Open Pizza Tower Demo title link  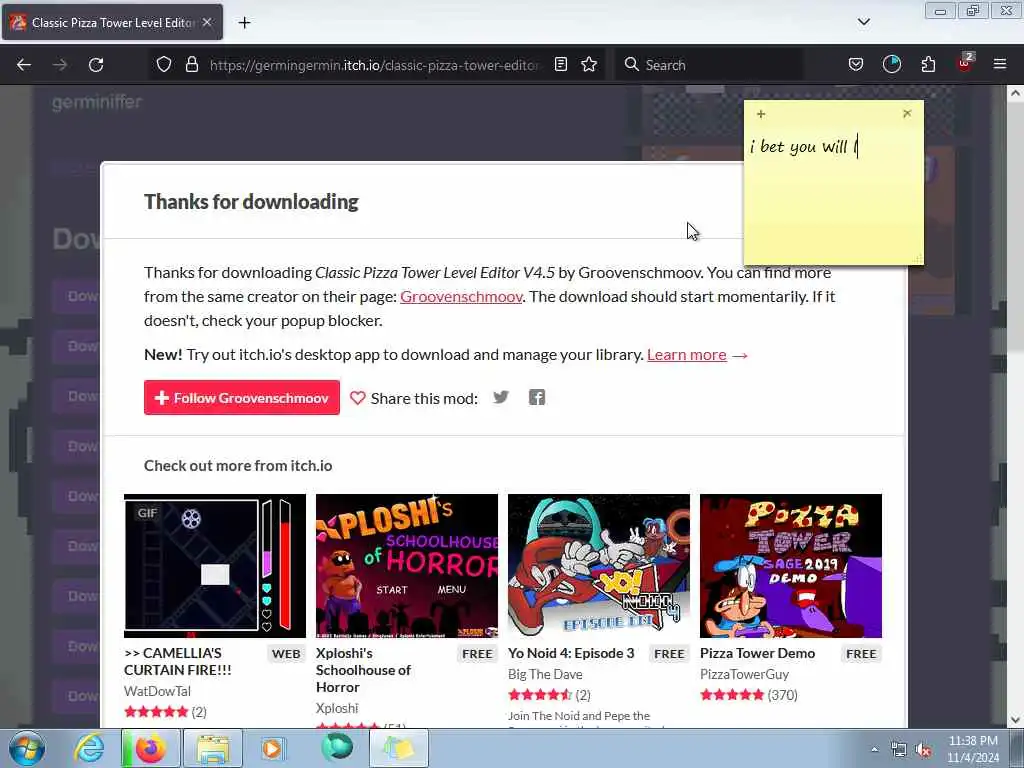(758, 653)
